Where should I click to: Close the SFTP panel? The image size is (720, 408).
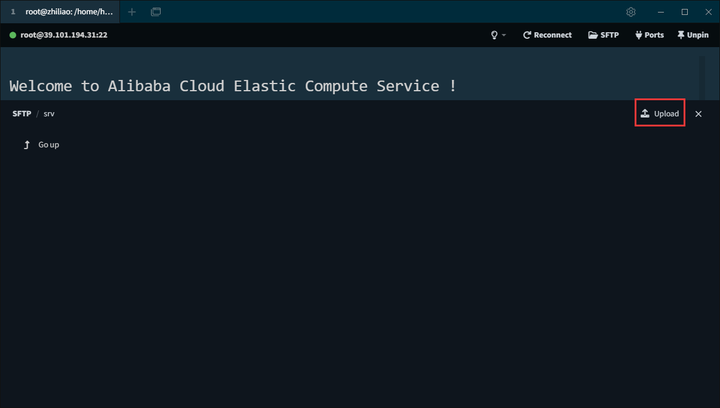click(x=698, y=114)
